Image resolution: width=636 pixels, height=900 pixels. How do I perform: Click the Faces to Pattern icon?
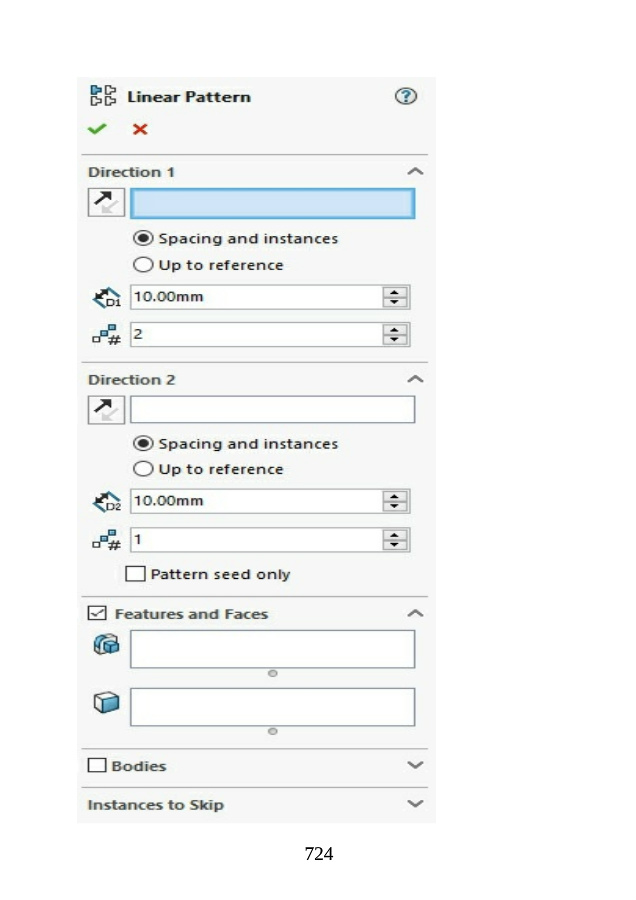(105, 704)
